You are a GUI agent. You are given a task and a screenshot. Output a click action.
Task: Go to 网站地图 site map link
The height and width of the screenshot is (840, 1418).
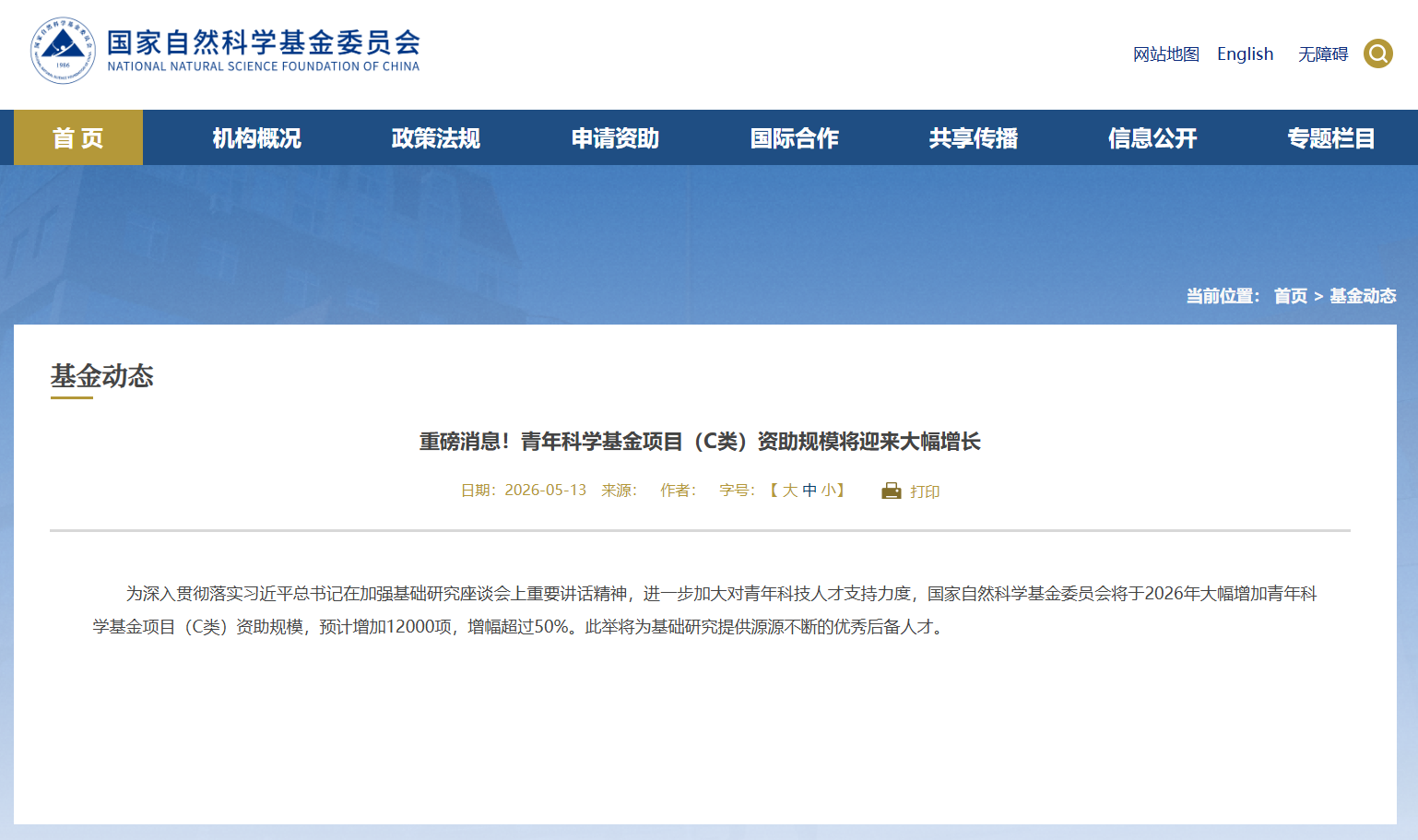click(x=1166, y=54)
